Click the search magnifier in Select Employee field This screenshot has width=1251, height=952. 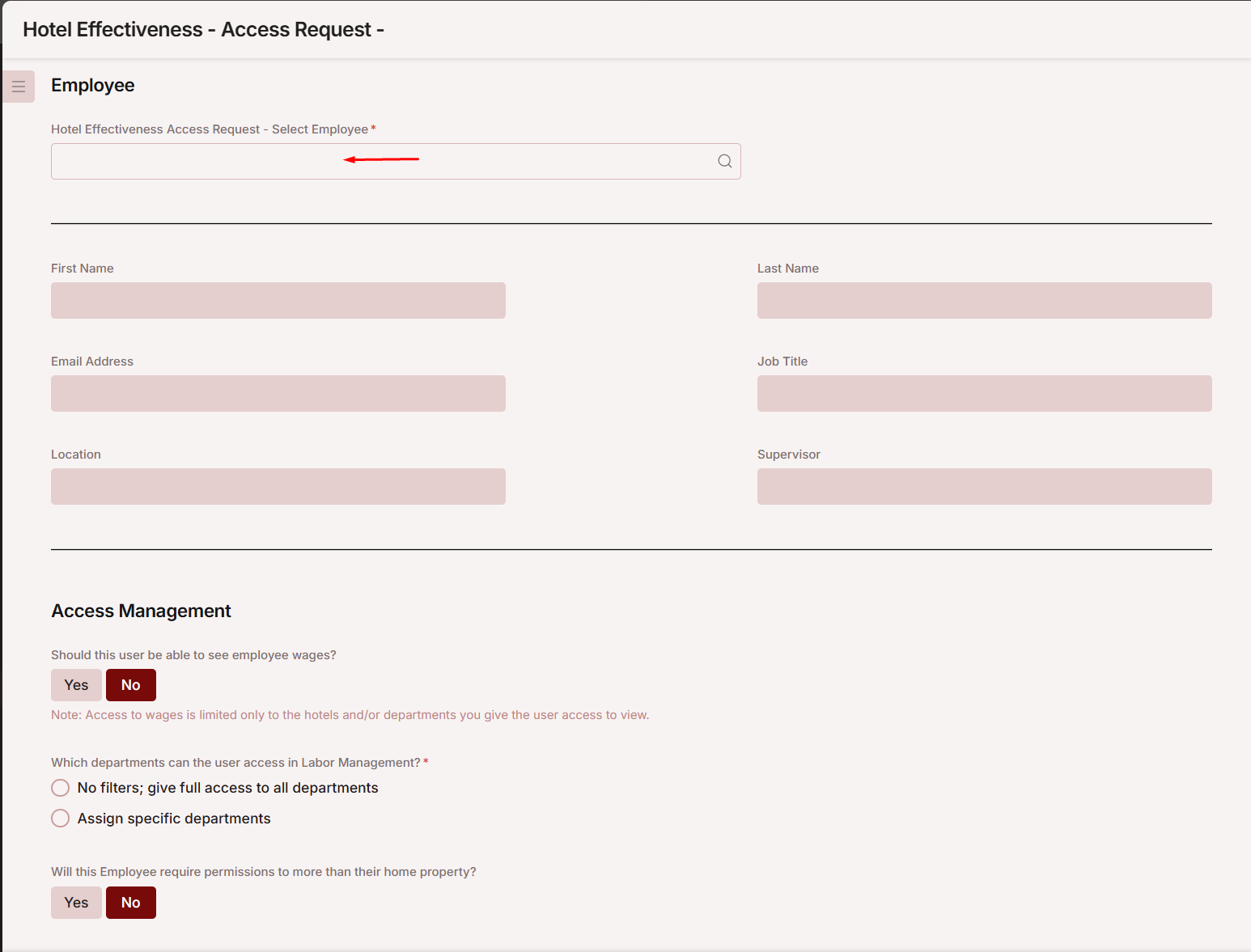(724, 161)
